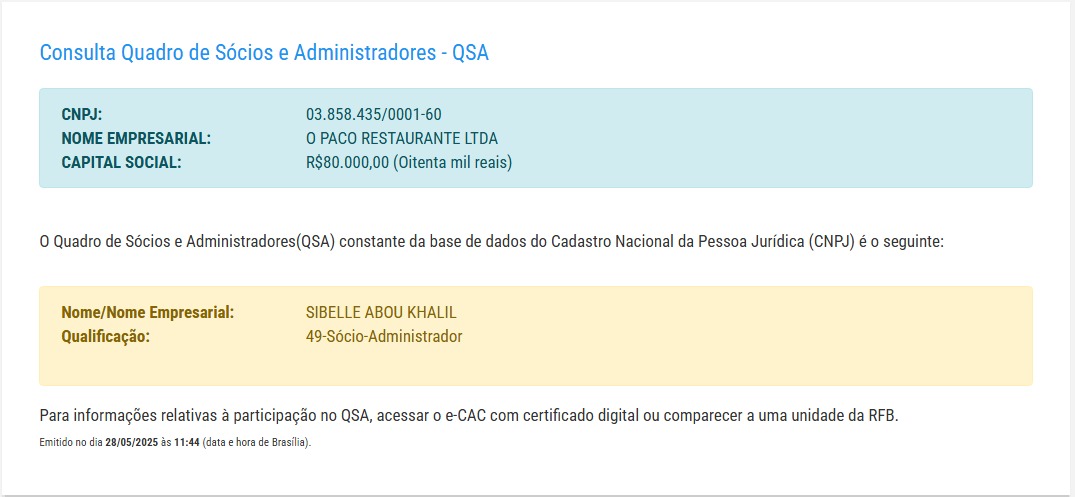Click the CAPITAL SOCIAL label
Image resolution: width=1075 pixels, height=497 pixels.
tap(121, 163)
